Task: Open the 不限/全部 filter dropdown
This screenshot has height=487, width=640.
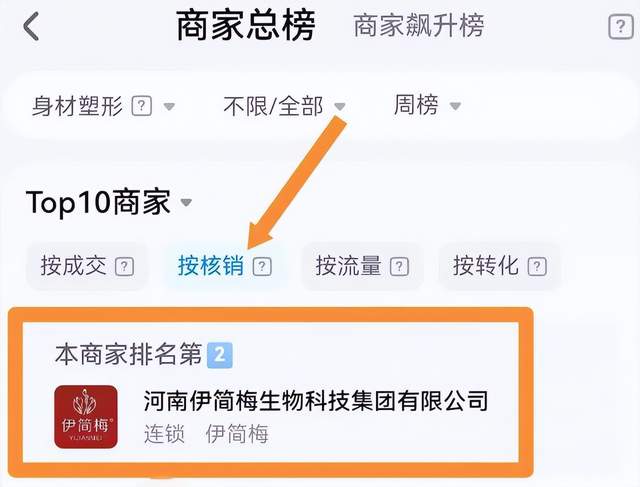Action: click(x=284, y=106)
